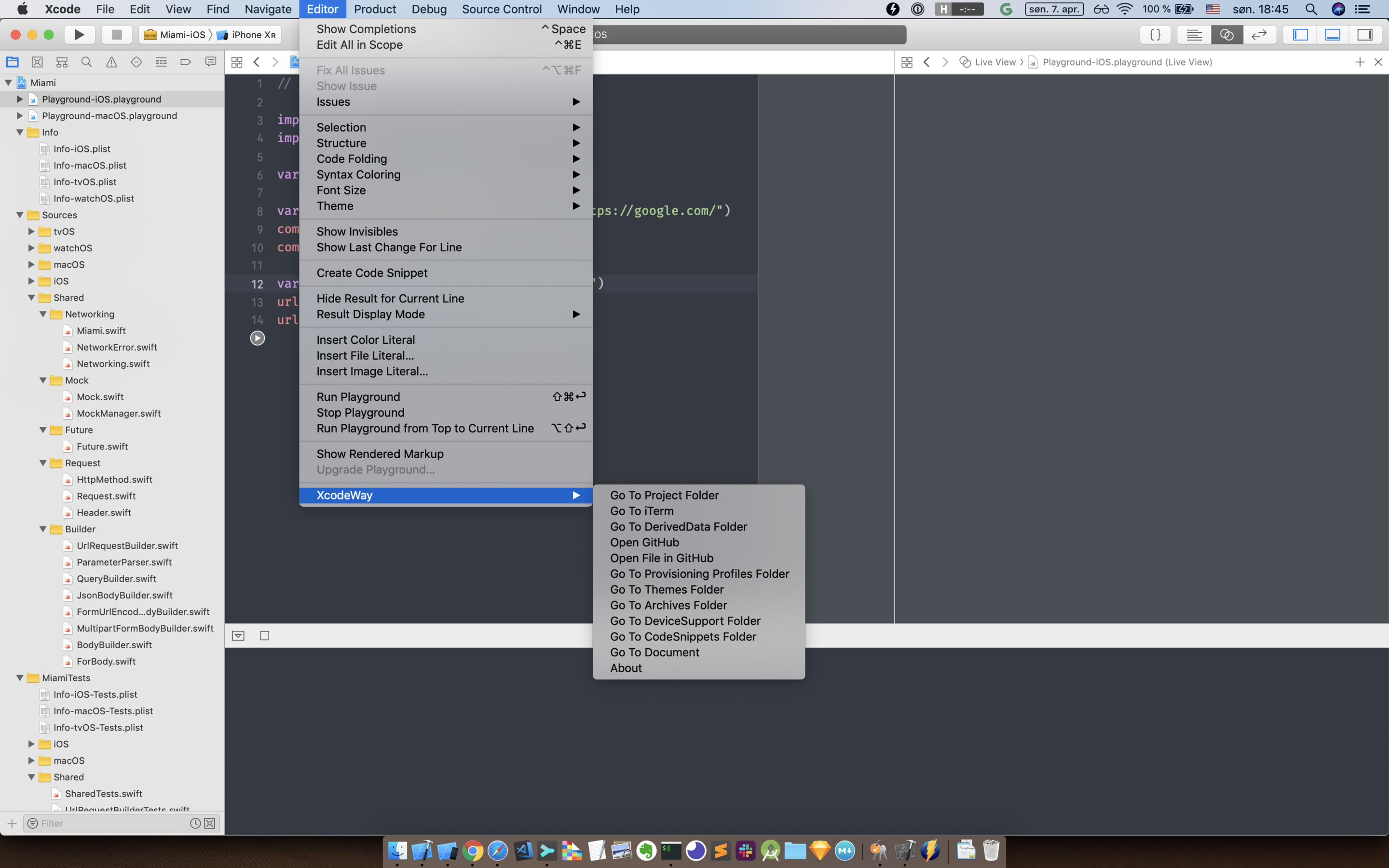Toggle the left navigator panel
The height and width of the screenshot is (868, 1389).
(x=1300, y=34)
